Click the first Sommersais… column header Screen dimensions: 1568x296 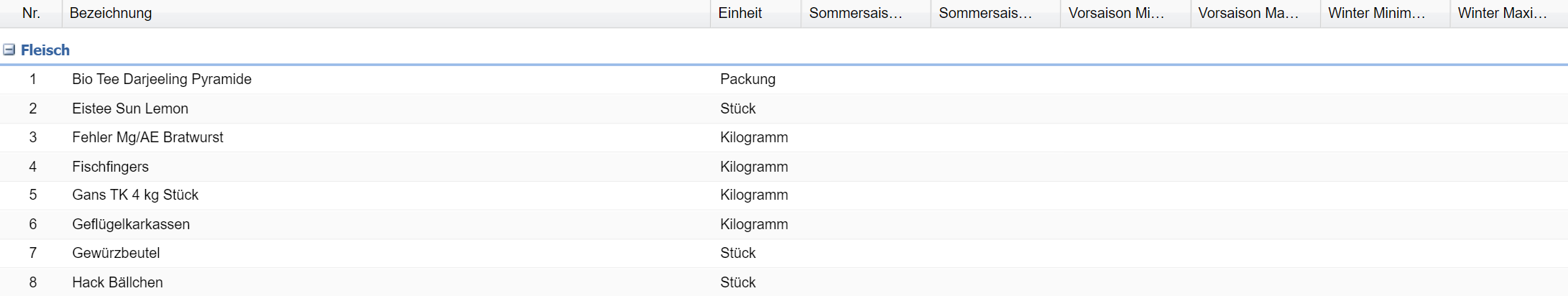coord(855,13)
